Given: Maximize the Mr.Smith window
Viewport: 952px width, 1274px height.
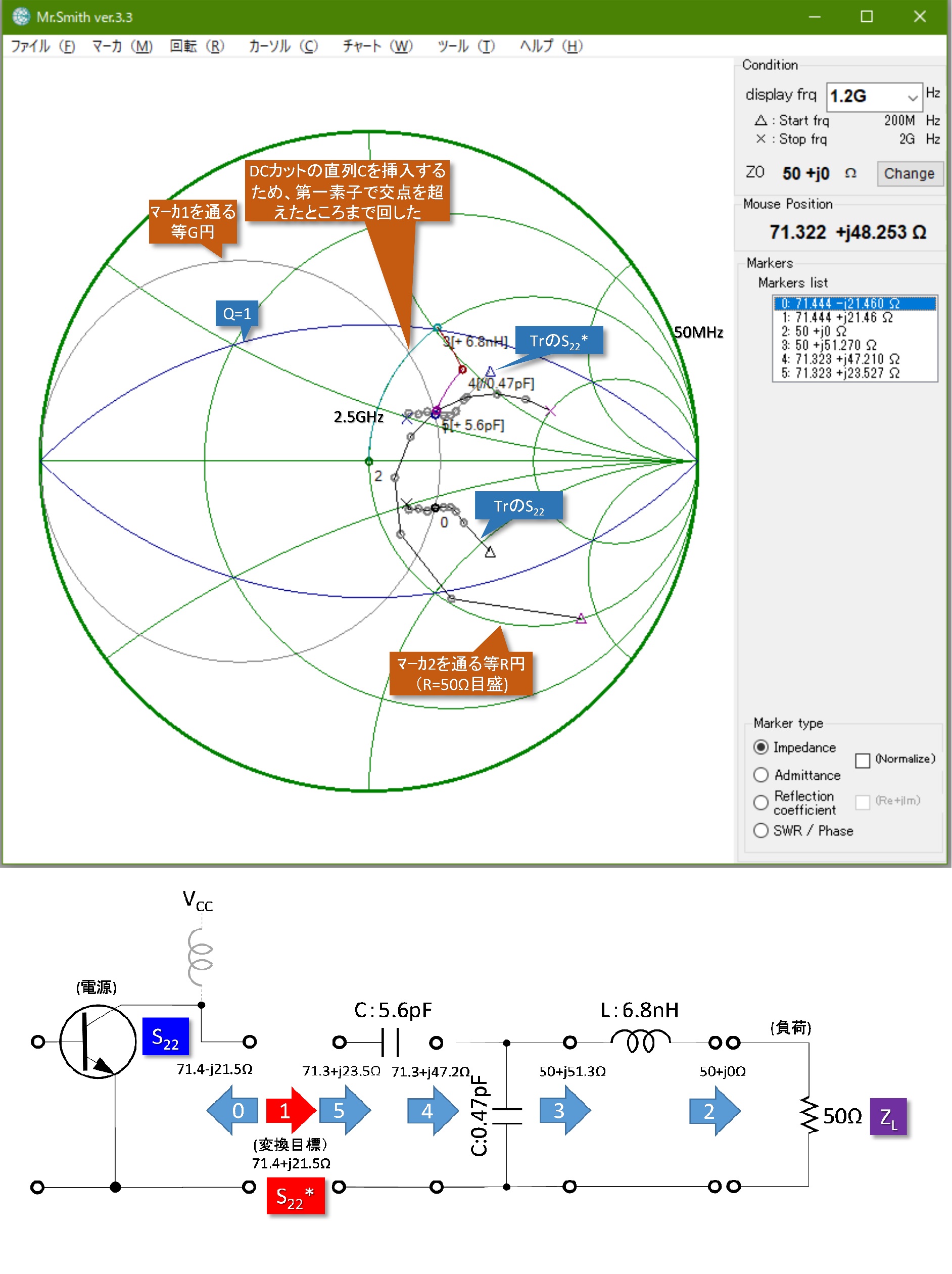Looking at the screenshot, I should point(866,17).
